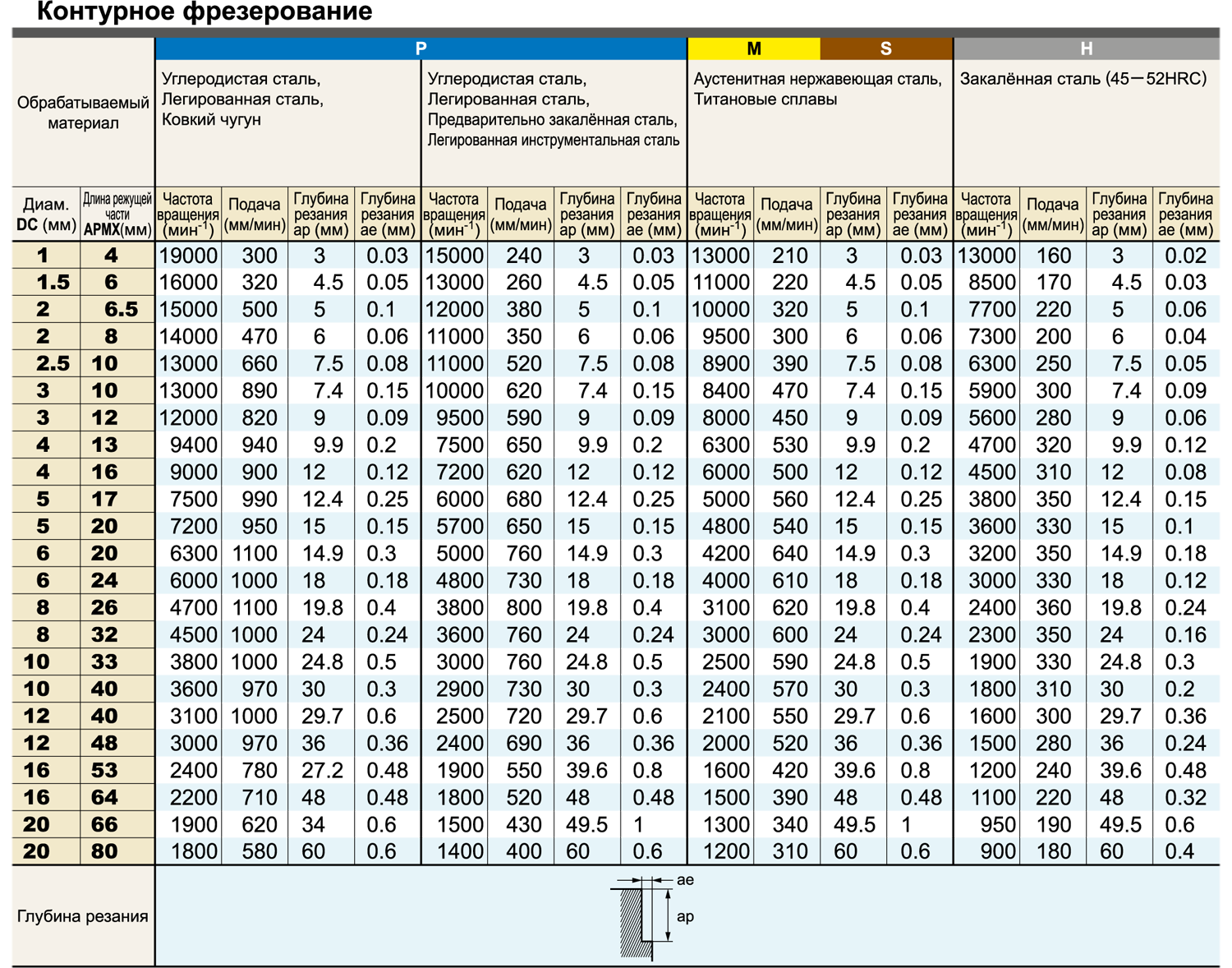Click the 'Длина режущей части APMX' column header

(x=117, y=214)
